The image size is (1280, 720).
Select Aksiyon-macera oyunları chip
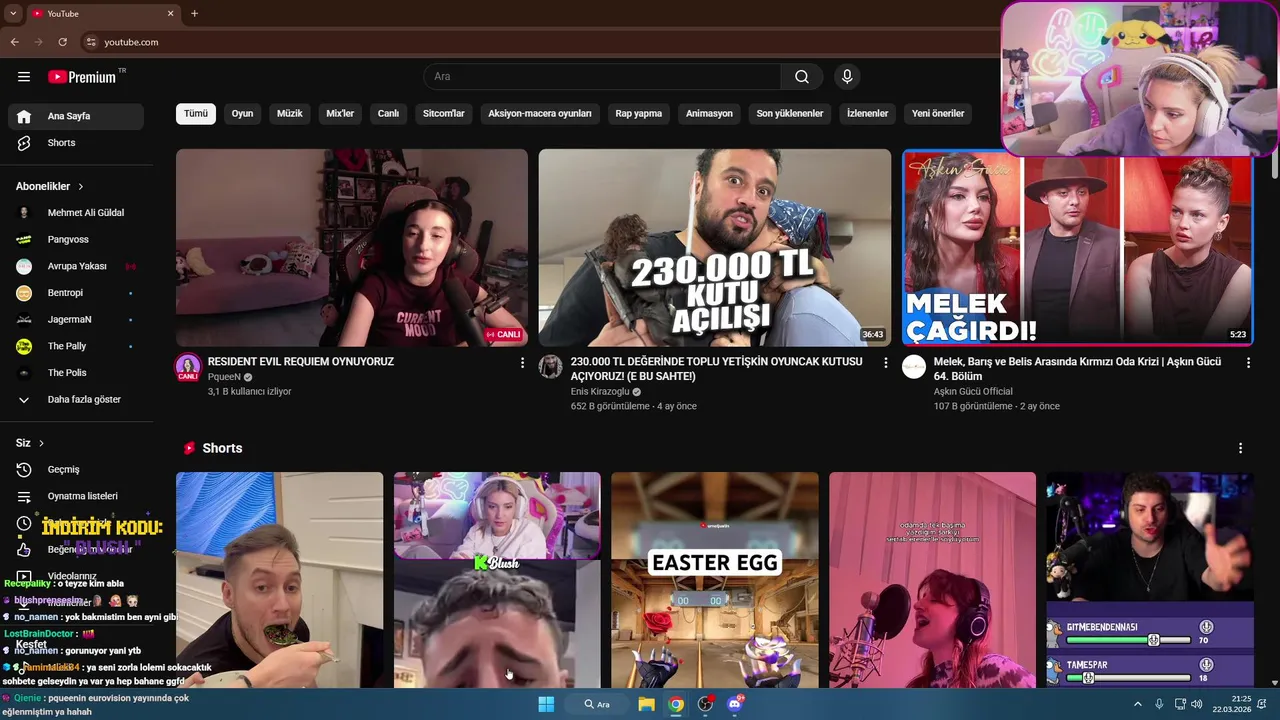[540, 113]
